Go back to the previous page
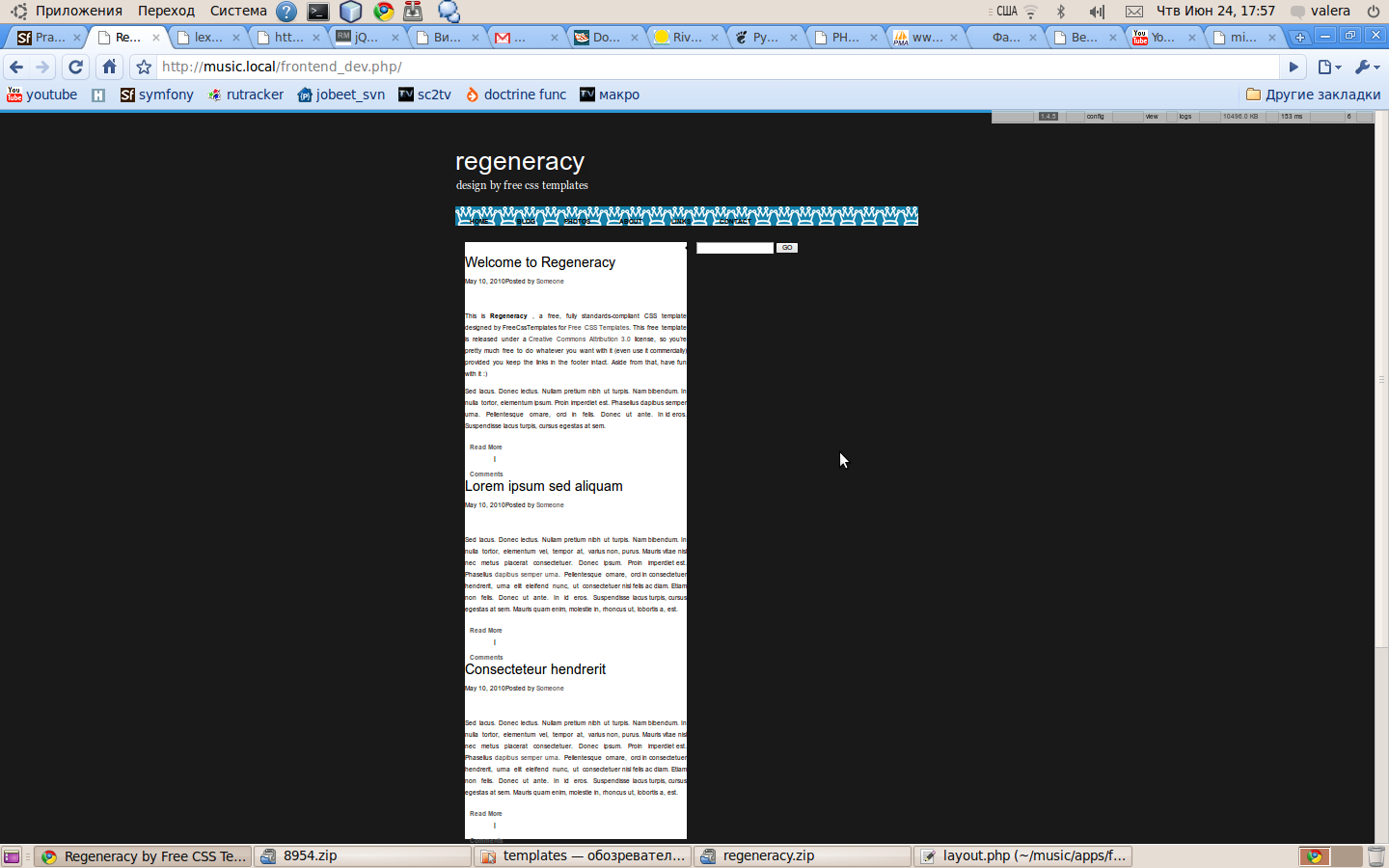 (x=16, y=67)
